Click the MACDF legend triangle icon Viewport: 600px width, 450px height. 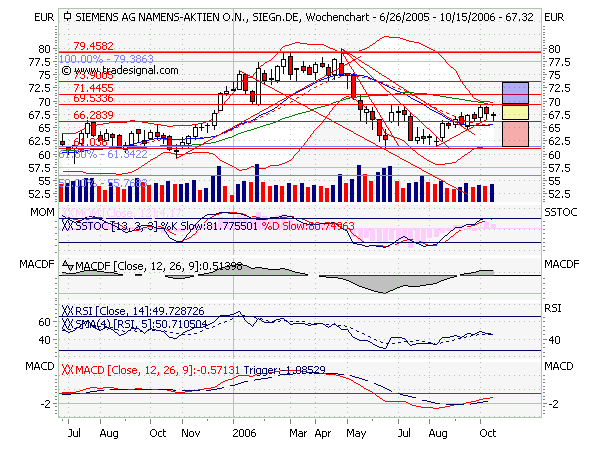click(68, 265)
